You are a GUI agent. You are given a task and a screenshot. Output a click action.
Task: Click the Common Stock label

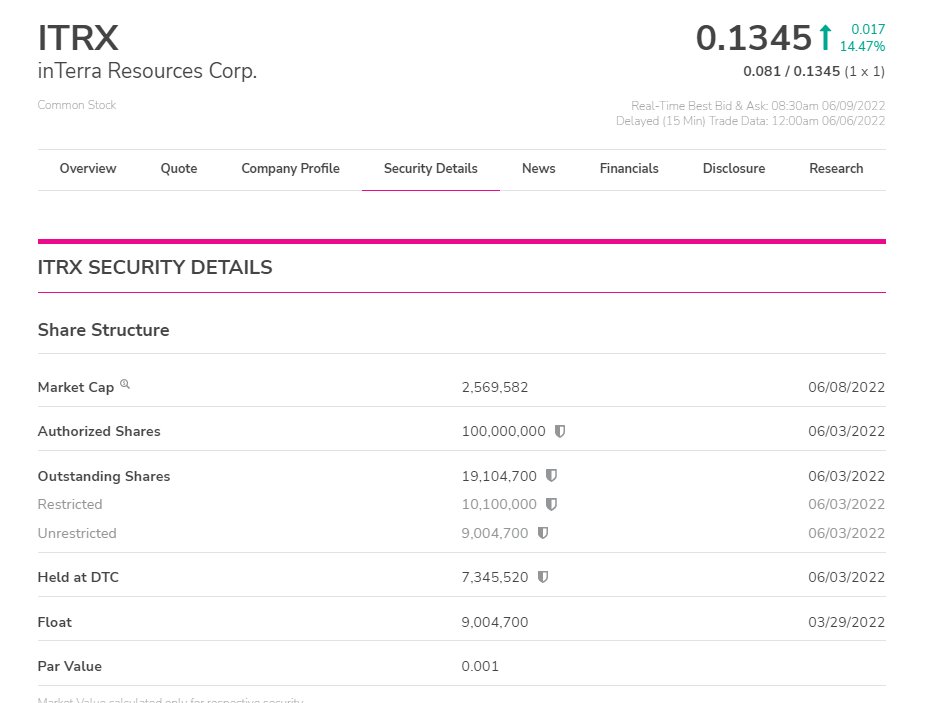click(77, 105)
